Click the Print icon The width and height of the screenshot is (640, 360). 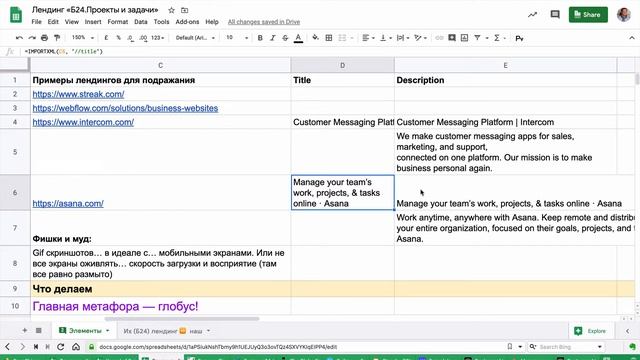click(44, 38)
